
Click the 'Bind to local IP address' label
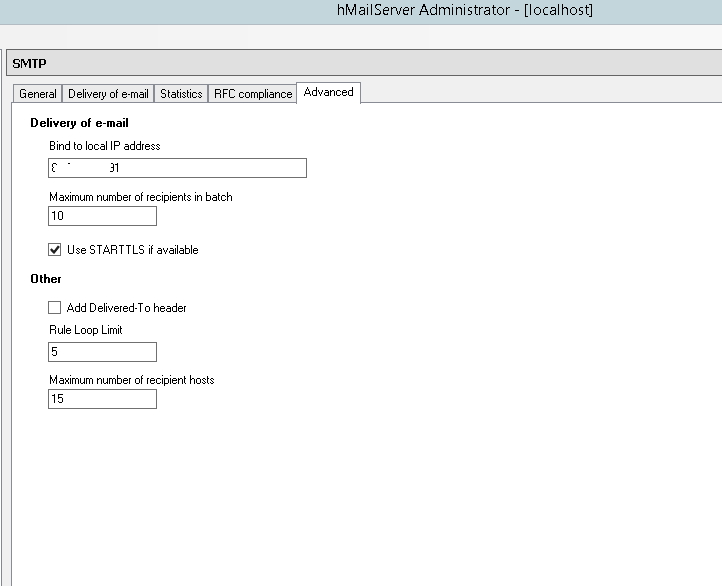[x=105, y=146]
